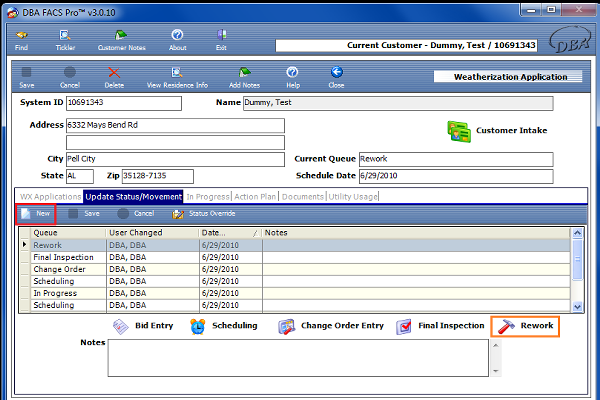600x400 pixels.
Task: Click the Notes text area
Action: (298, 358)
